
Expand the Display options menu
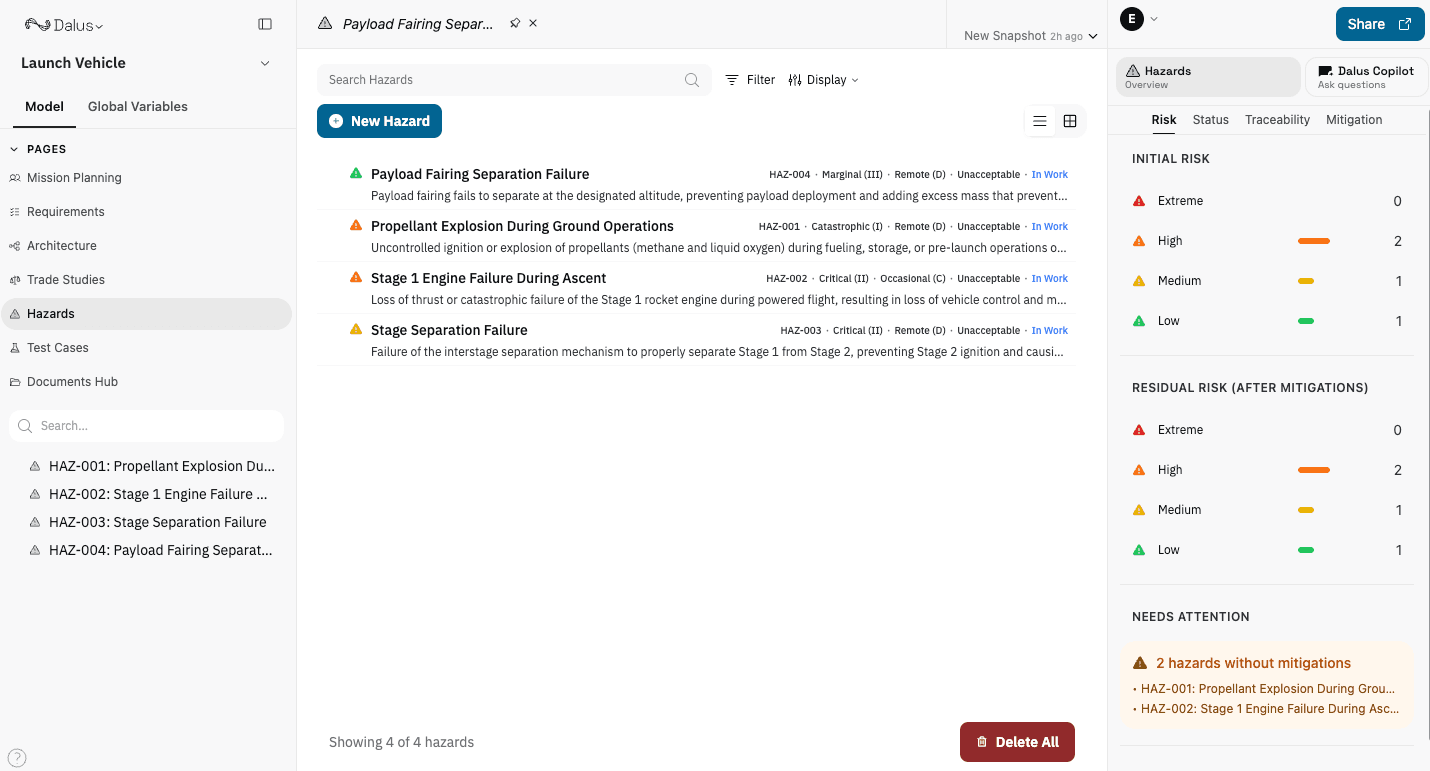click(x=823, y=79)
